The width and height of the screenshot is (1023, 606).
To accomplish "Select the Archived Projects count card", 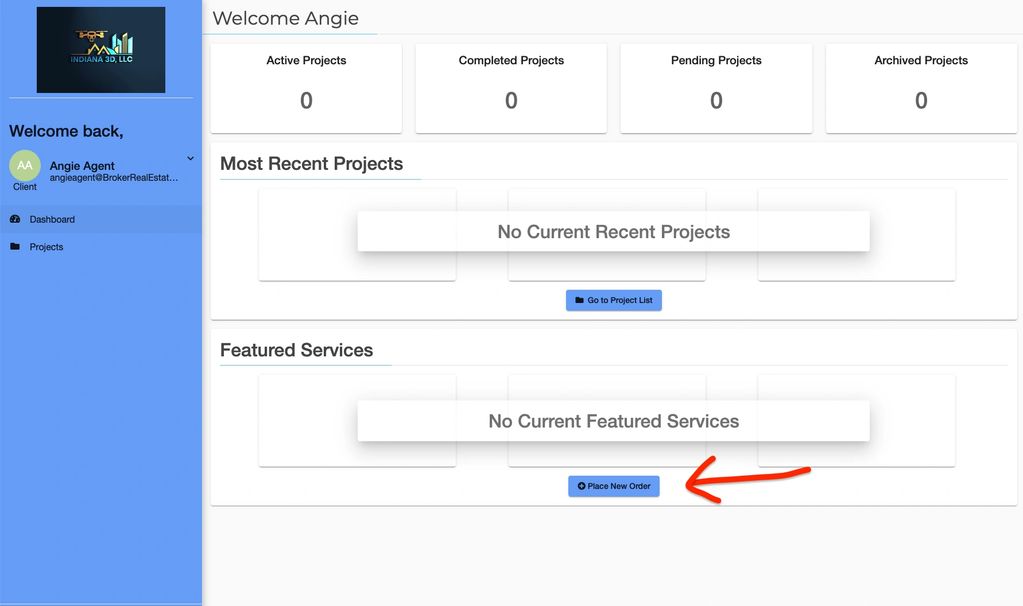I will click(921, 88).
